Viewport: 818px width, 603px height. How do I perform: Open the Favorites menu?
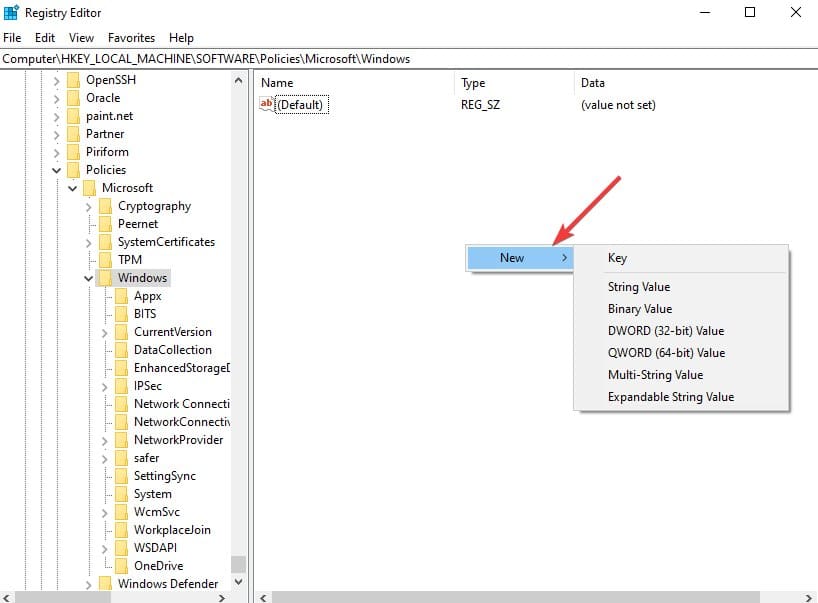131,37
